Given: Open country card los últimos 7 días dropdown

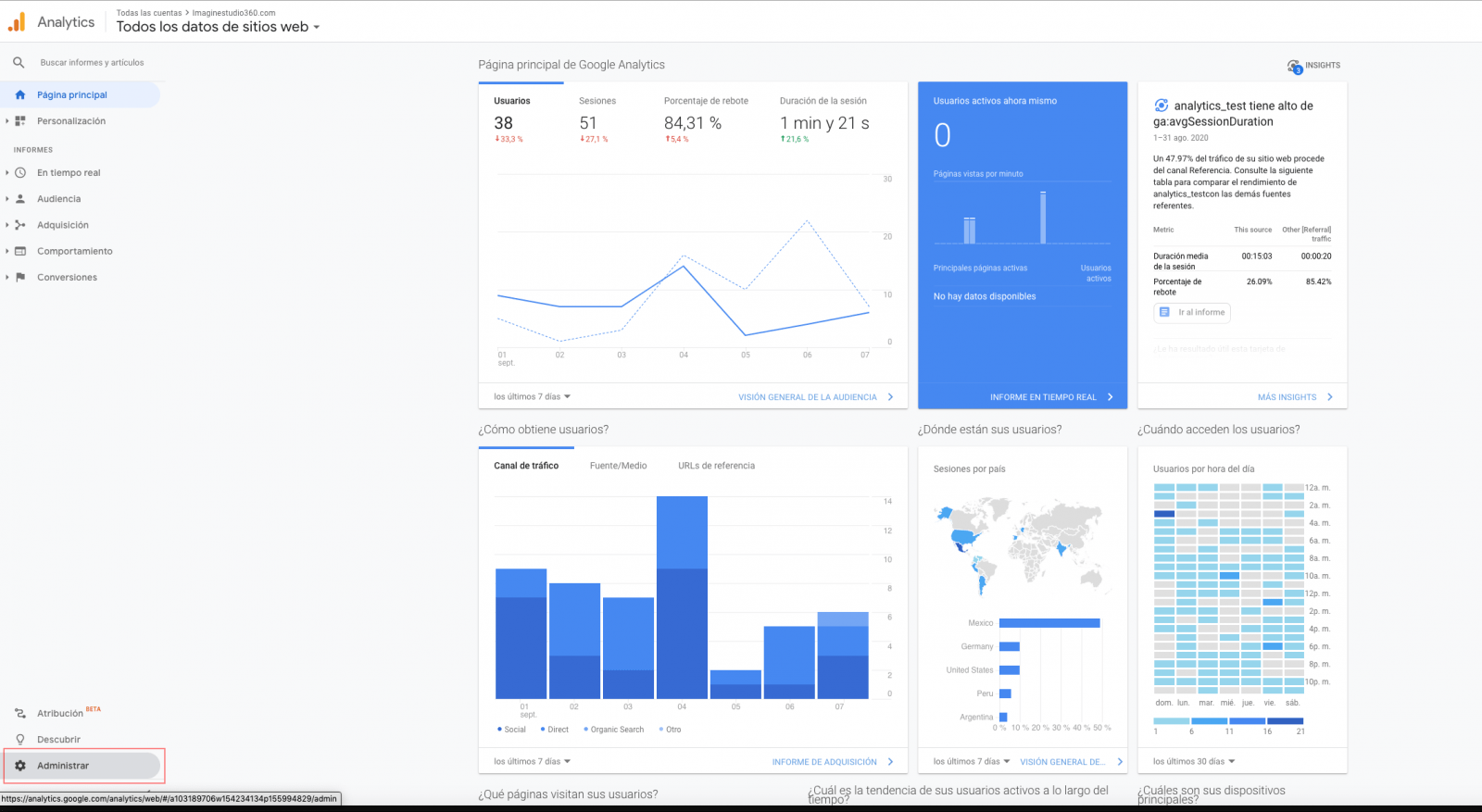Looking at the screenshot, I should [973, 762].
